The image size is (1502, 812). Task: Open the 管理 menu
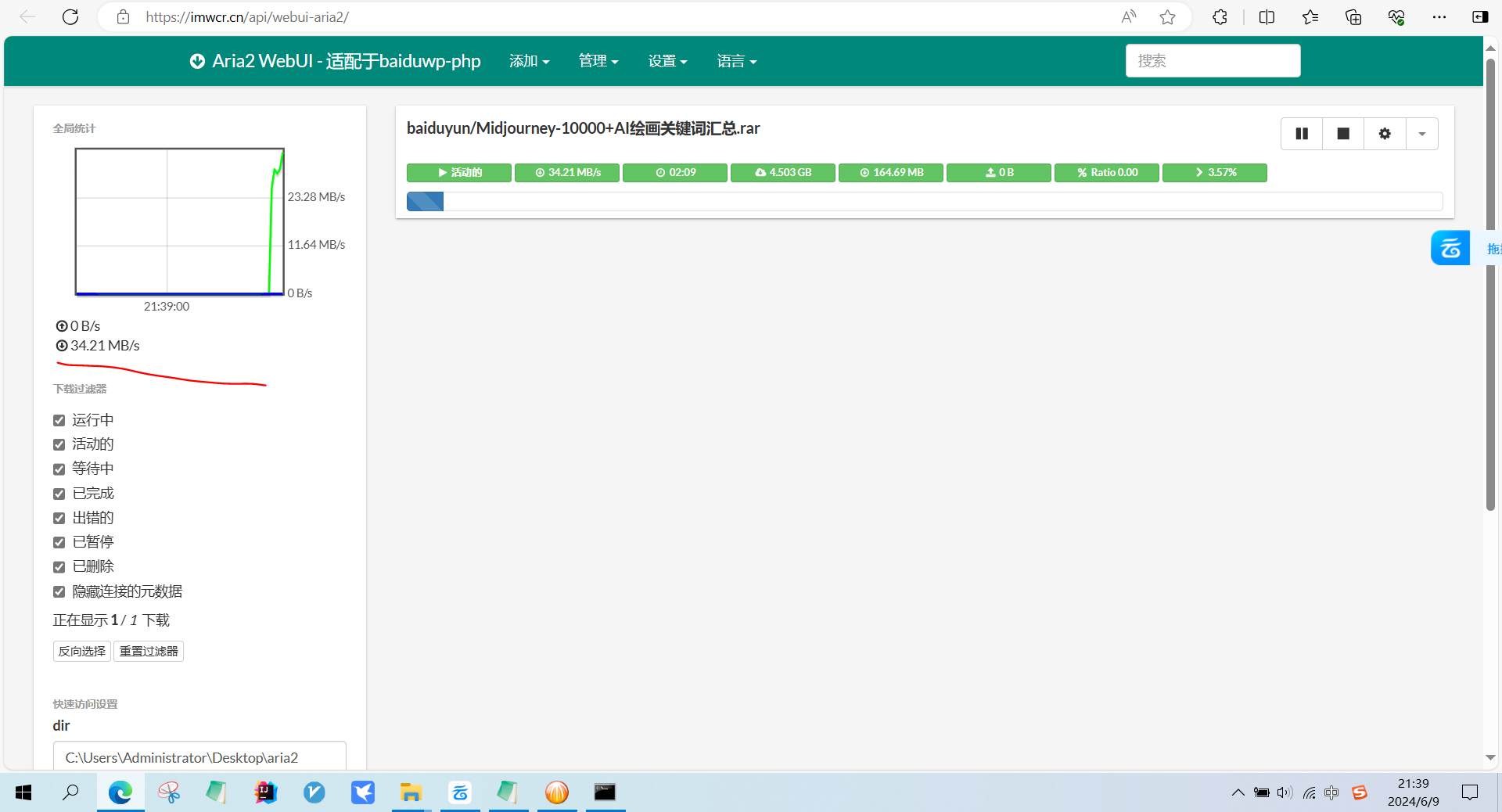click(x=598, y=61)
